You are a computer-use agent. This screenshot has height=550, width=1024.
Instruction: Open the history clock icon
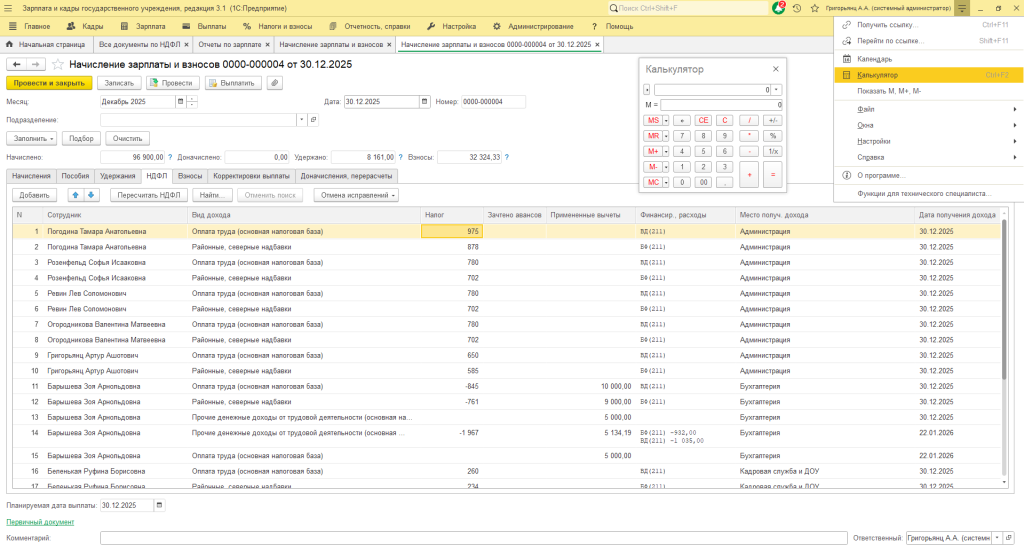pyautogui.click(x=796, y=8)
